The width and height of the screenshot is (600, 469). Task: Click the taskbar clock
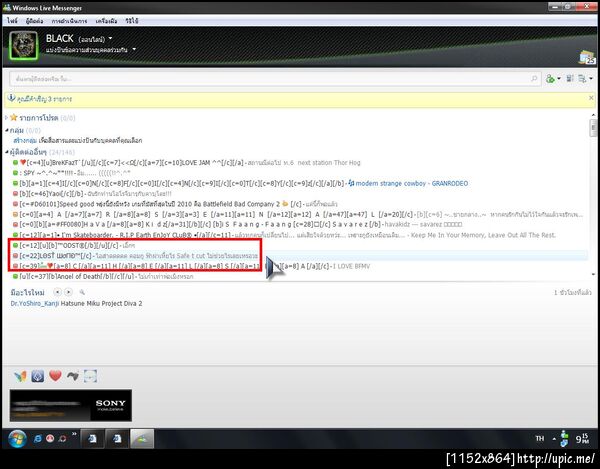(582, 438)
